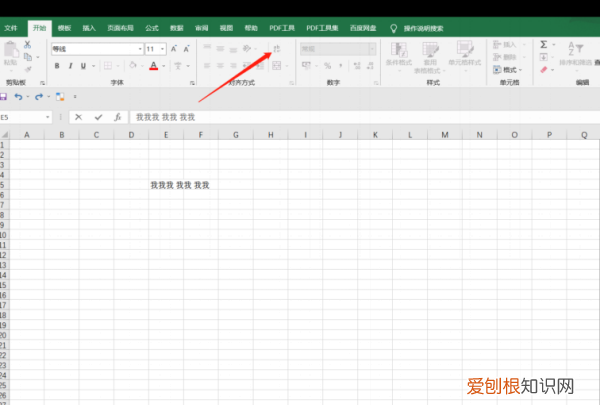
Task: Switch to the 数据 Data tab
Action: click(x=177, y=28)
